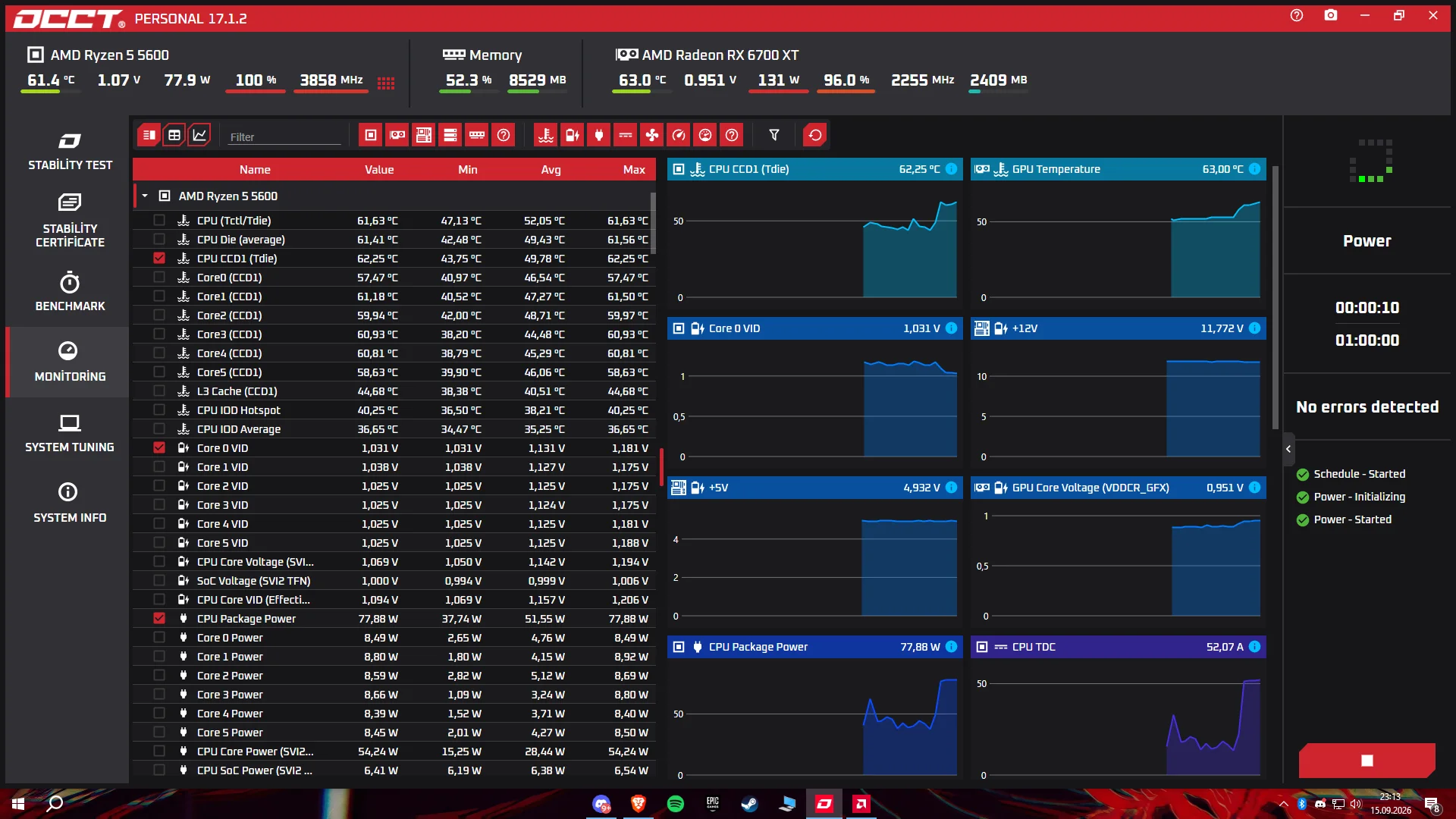Uncheck the CPU CCD1 (Tdie) checkbox
Image resolution: width=1456 pixels, height=819 pixels.
159,259
